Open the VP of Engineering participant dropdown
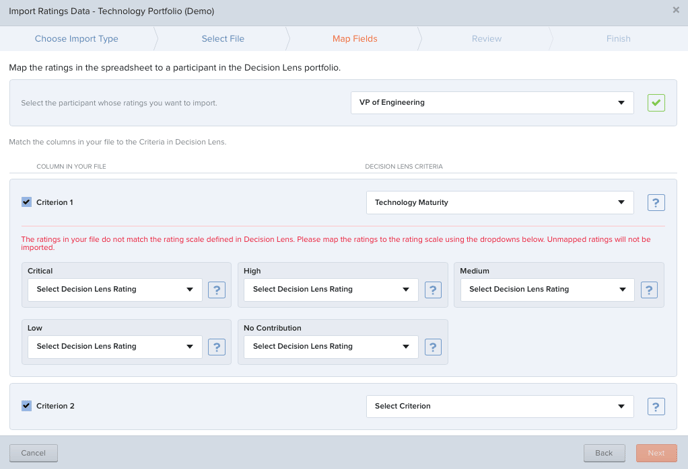This screenshot has width=688, height=469. pyautogui.click(x=492, y=103)
